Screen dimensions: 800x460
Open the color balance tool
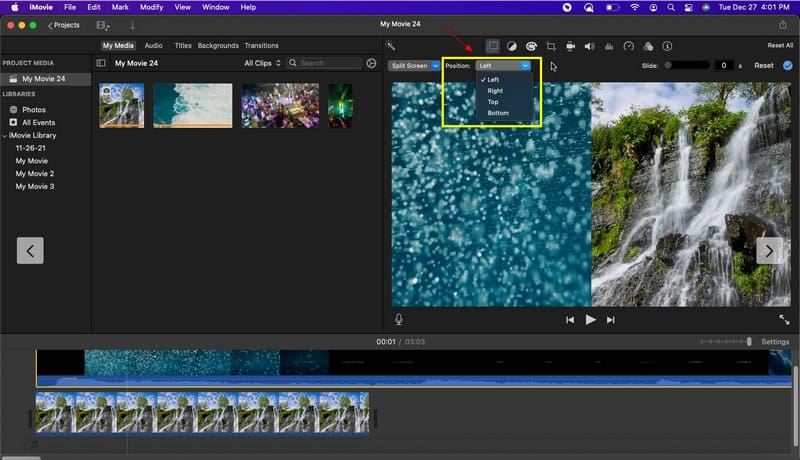point(512,46)
